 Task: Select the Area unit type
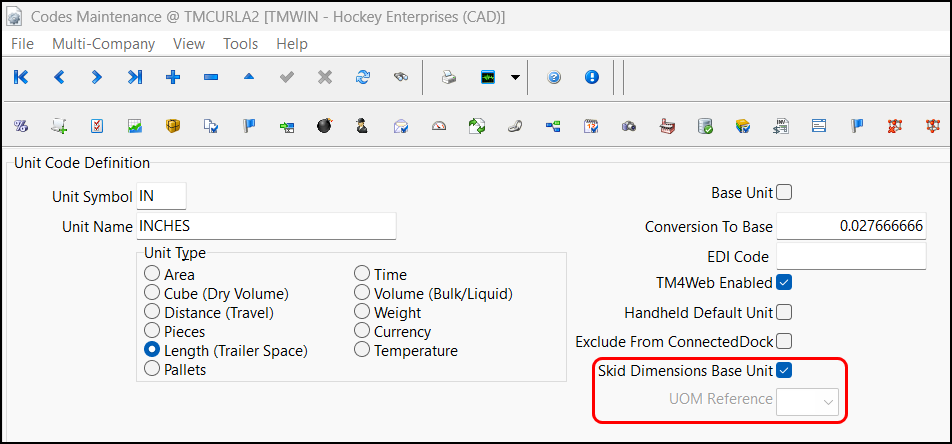click(152, 274)
